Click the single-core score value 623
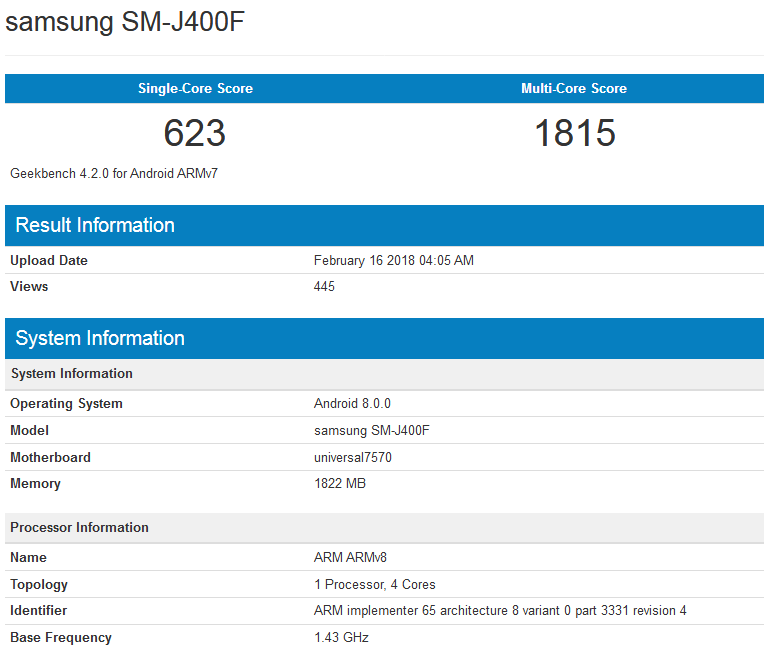Image resolution: width=767 pixels, height=649 pixels. [195, 133]
